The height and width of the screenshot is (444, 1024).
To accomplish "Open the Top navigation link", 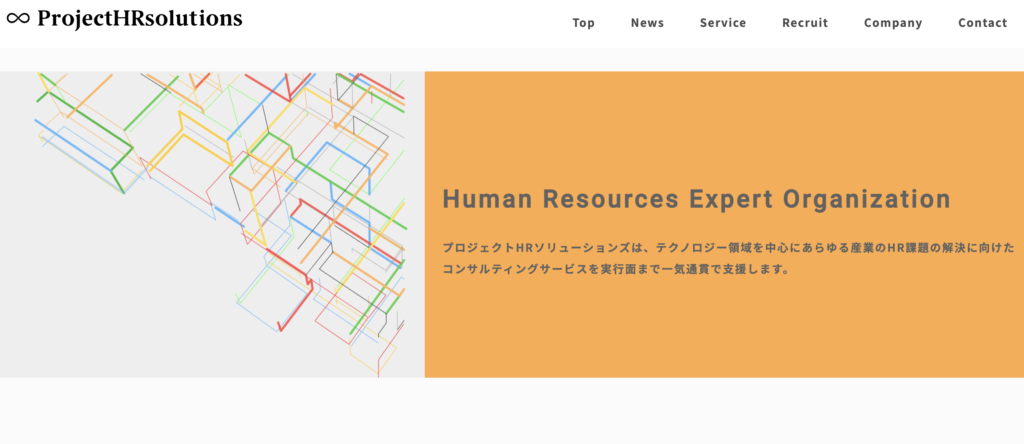I will click(583, 23).
